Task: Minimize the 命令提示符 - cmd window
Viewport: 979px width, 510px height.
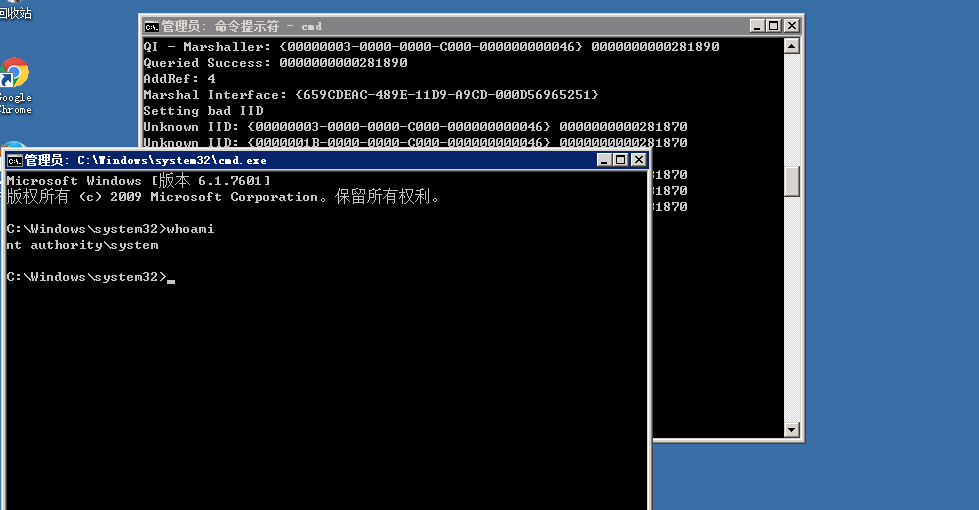Action: coord(756,26)
